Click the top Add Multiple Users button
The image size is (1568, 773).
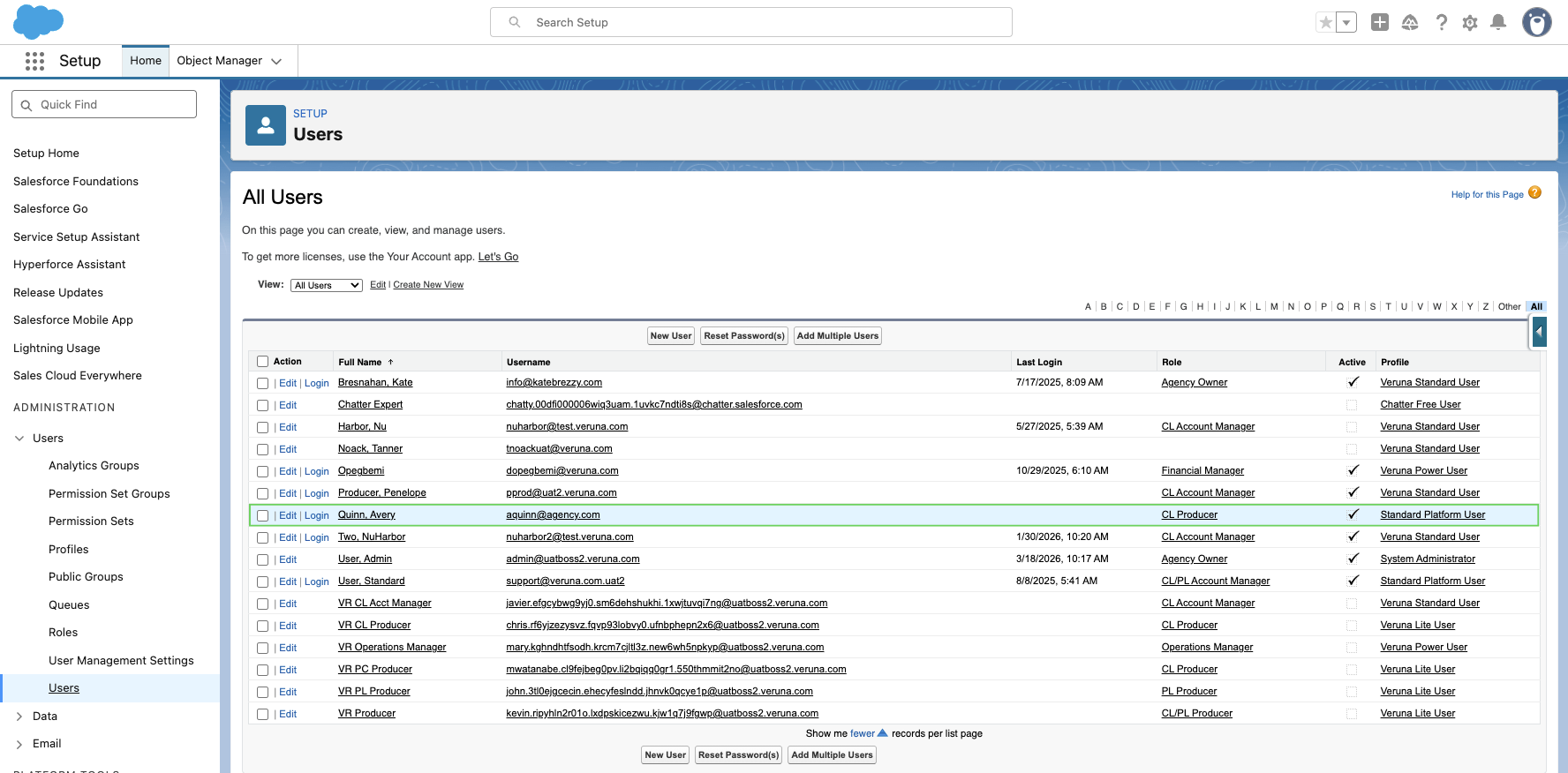point(838,335)
